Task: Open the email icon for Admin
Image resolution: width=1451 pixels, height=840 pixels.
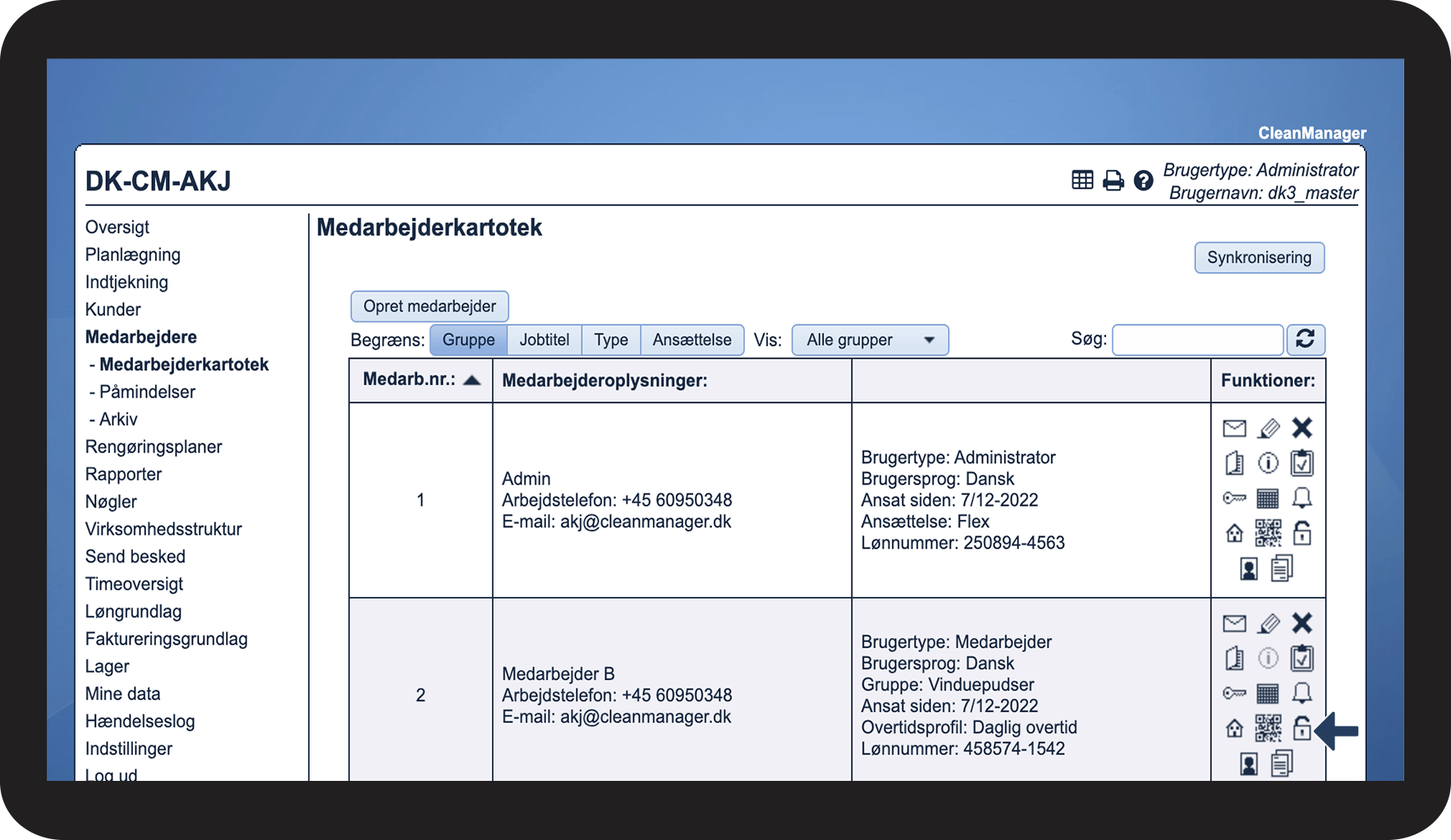Action: click(x=1234, y=428)
